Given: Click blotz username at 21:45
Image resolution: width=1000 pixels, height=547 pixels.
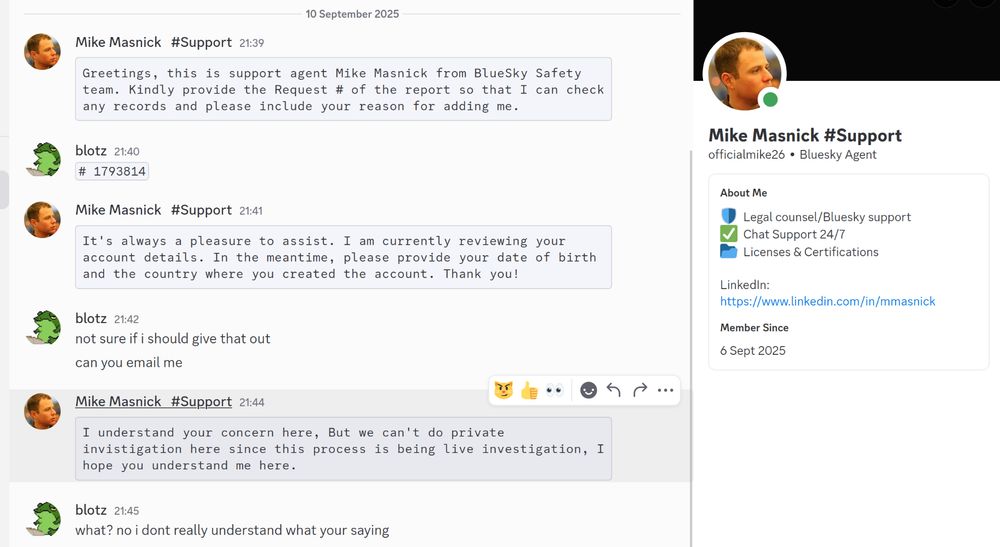Looking at the screenshot, I should point(91,510).
